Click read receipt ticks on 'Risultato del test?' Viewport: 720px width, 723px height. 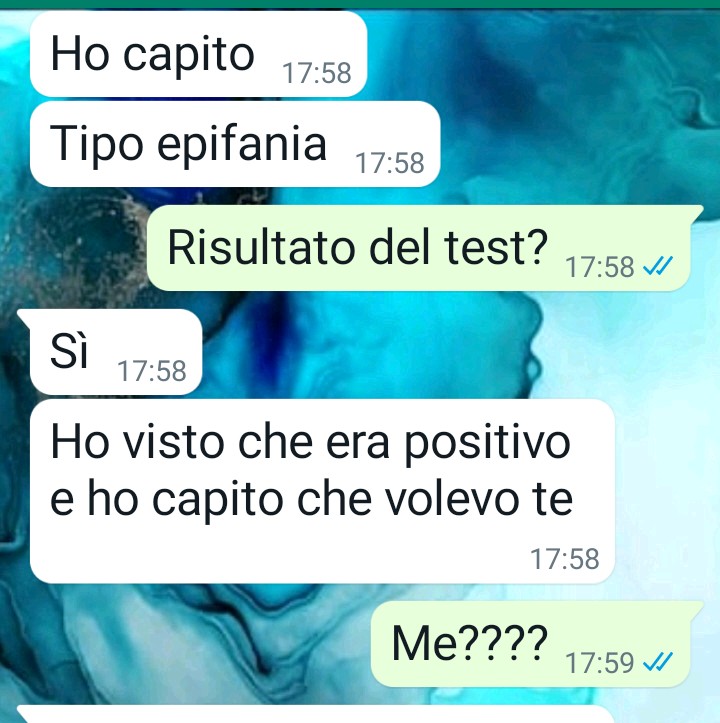coord(658,266)
